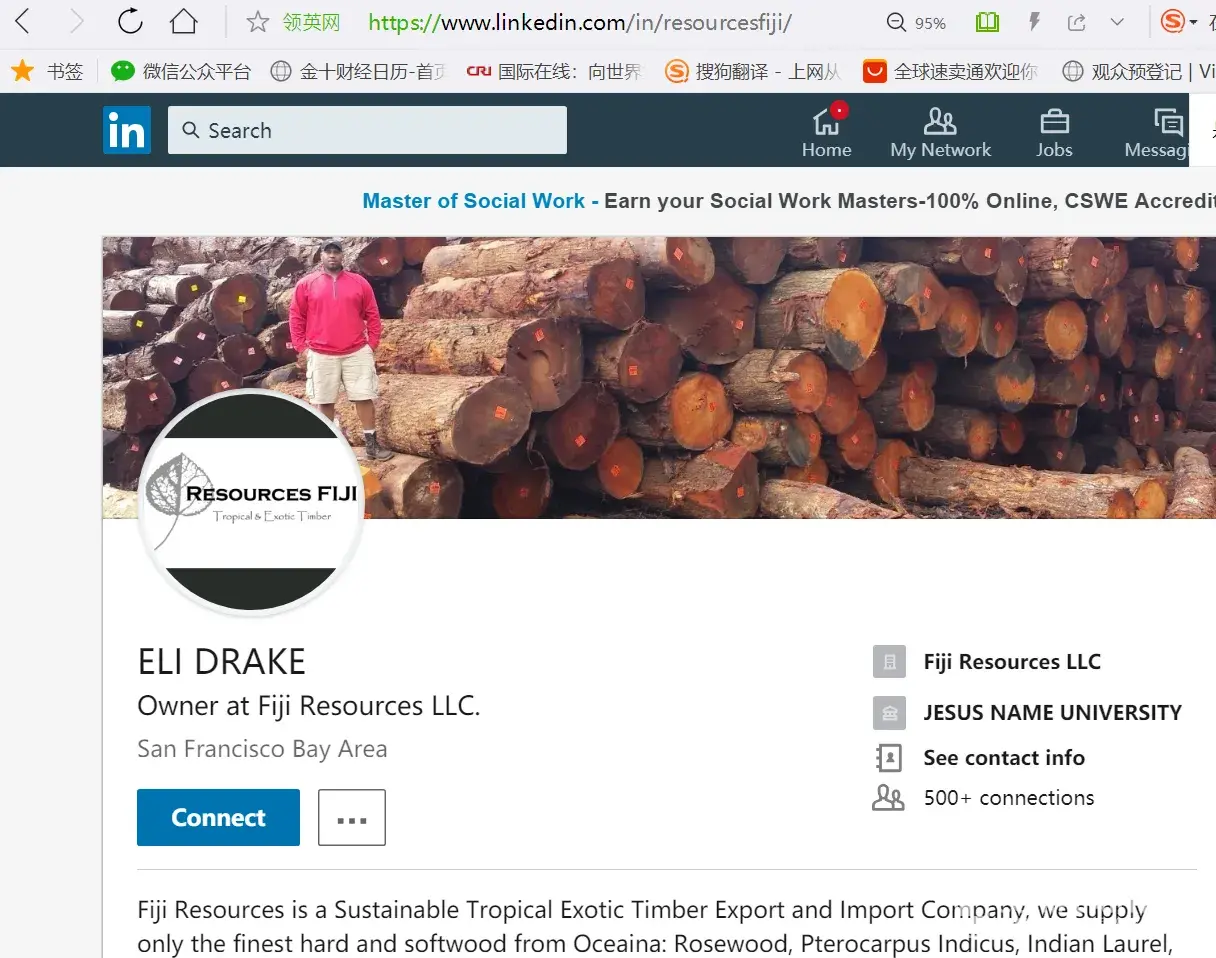Go to LinkedIn Home tab
Viewport: 1216px width, 958px height.
827,132
